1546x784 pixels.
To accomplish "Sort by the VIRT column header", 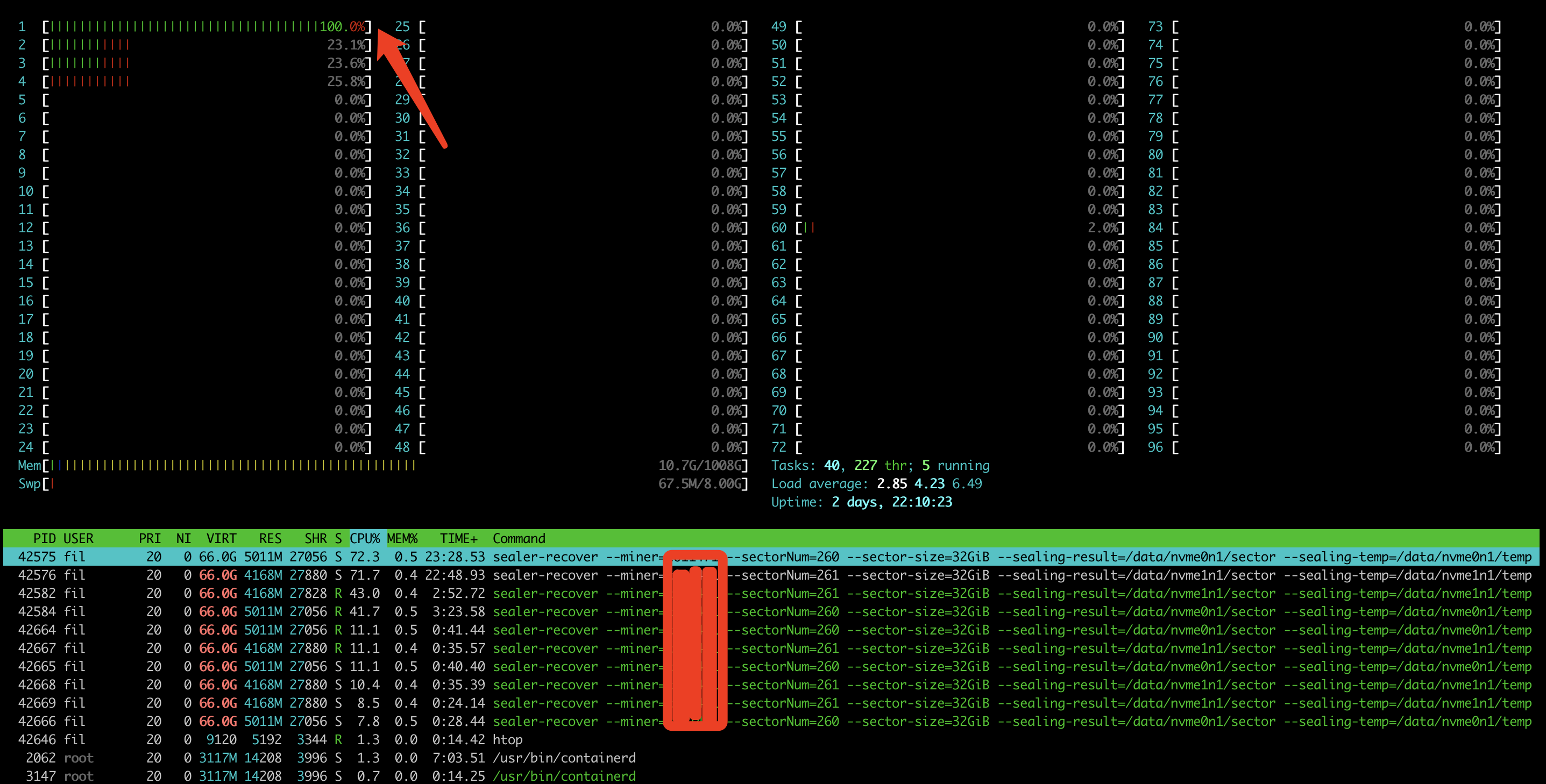I will pos(222,538).
